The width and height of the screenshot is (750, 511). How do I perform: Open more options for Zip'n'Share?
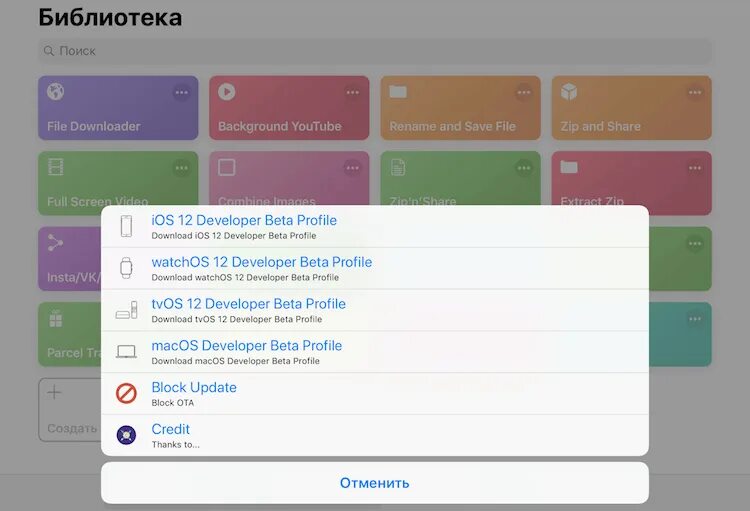[524, 168]
